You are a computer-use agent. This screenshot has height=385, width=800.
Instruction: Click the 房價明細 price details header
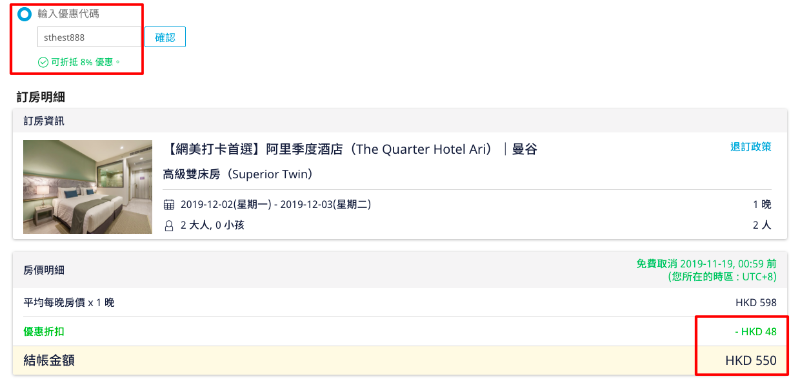pyautogui.click(x=44, y=270)
